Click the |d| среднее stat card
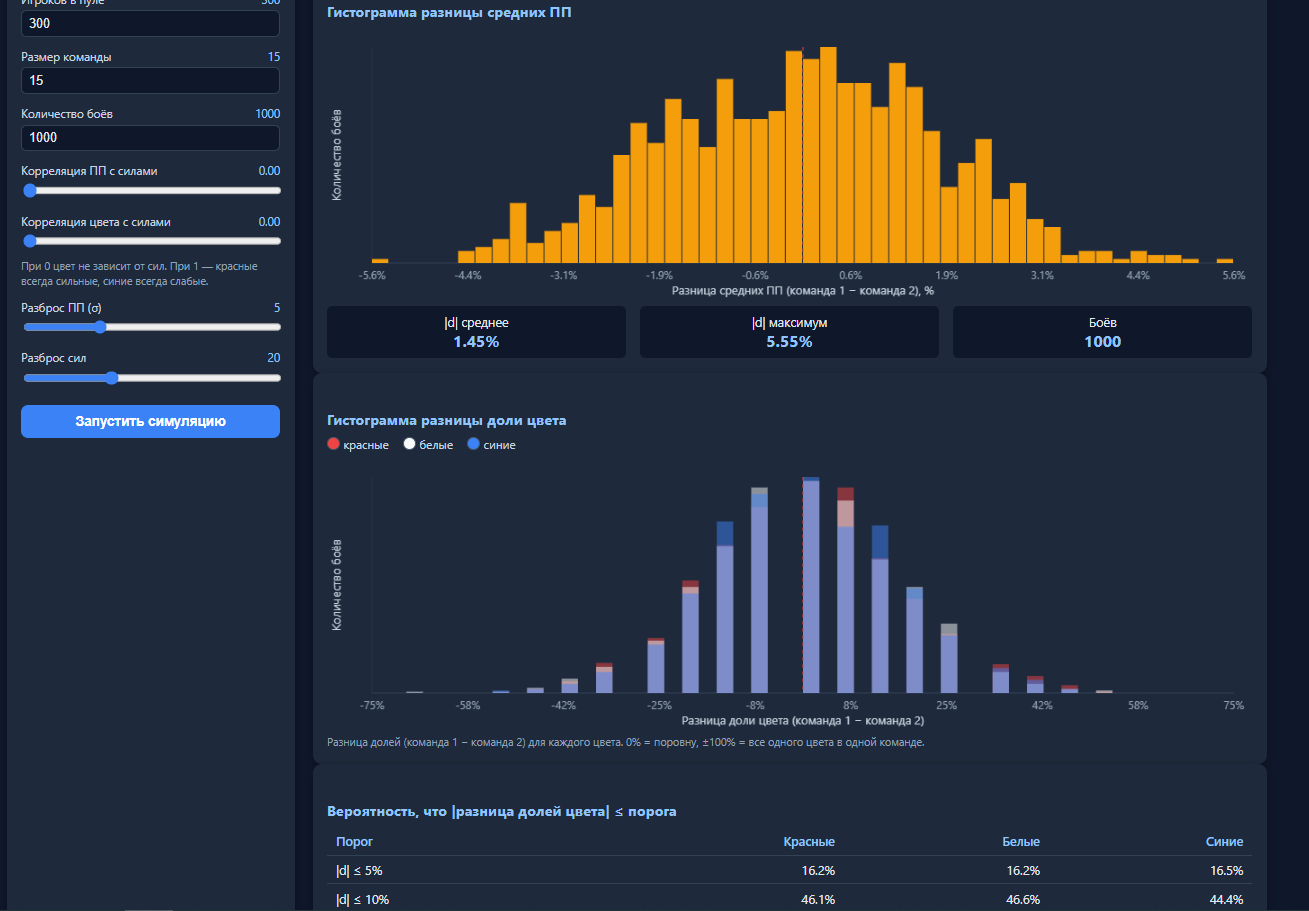This screenshot has width=1309, height=911. 476,332
